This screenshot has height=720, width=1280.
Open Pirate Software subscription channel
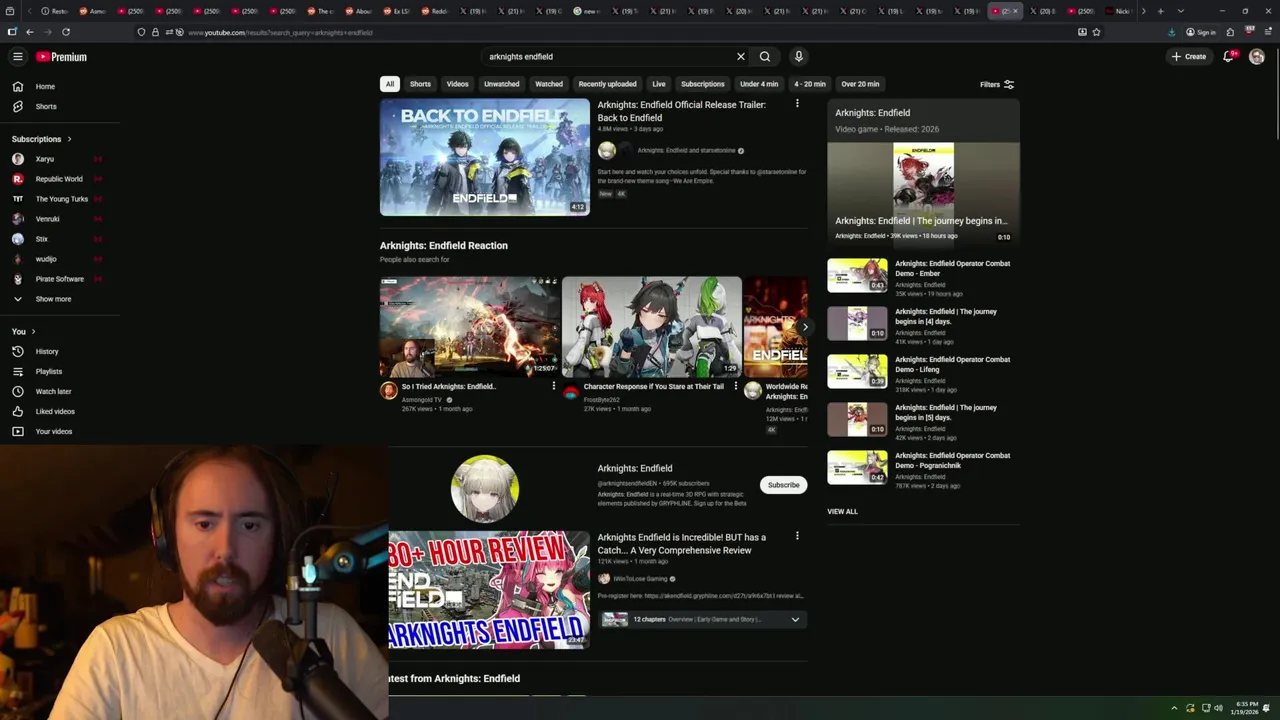[x=60, y=279]
